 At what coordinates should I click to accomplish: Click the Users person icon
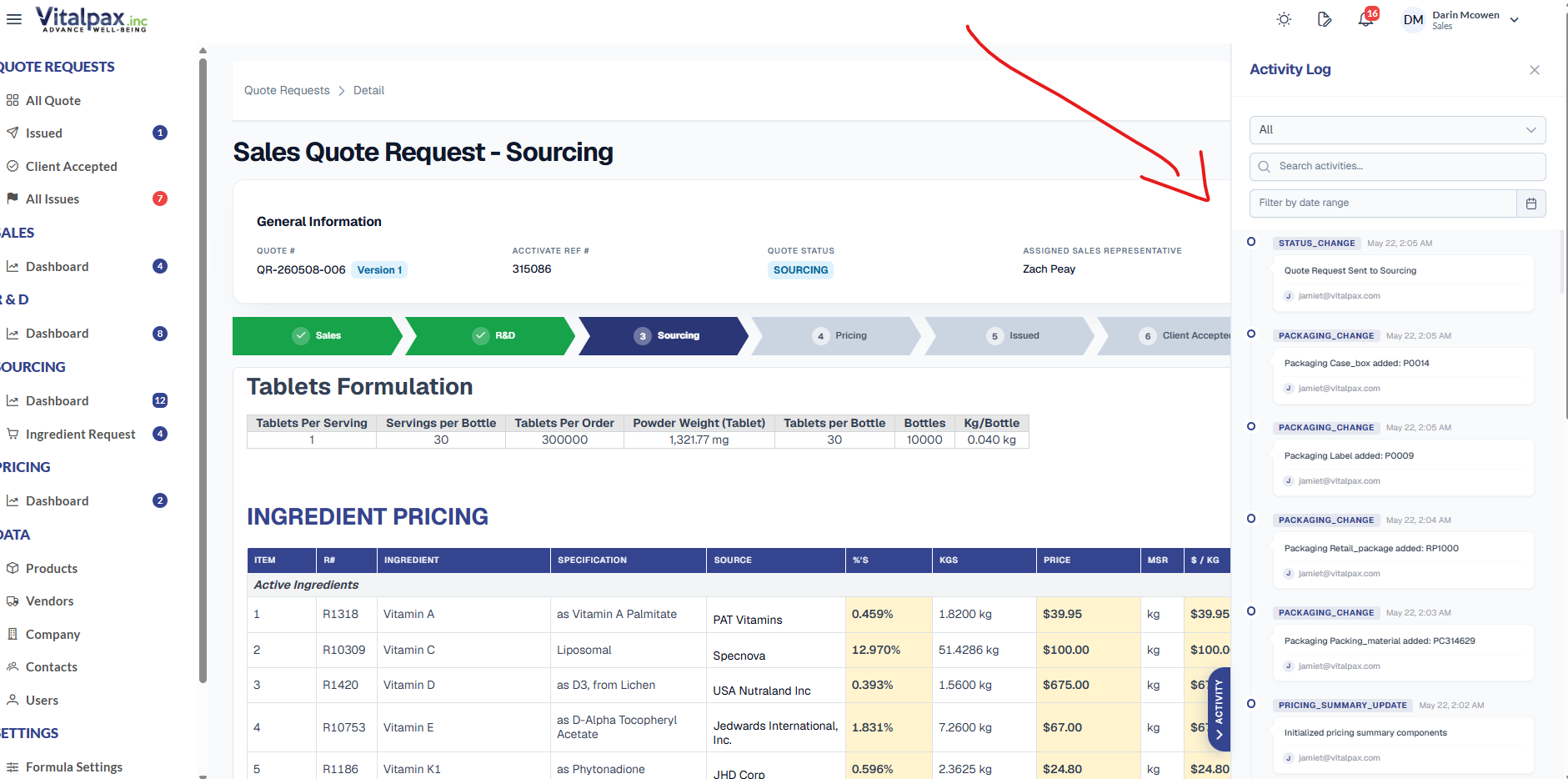click(x=13, y=700)
